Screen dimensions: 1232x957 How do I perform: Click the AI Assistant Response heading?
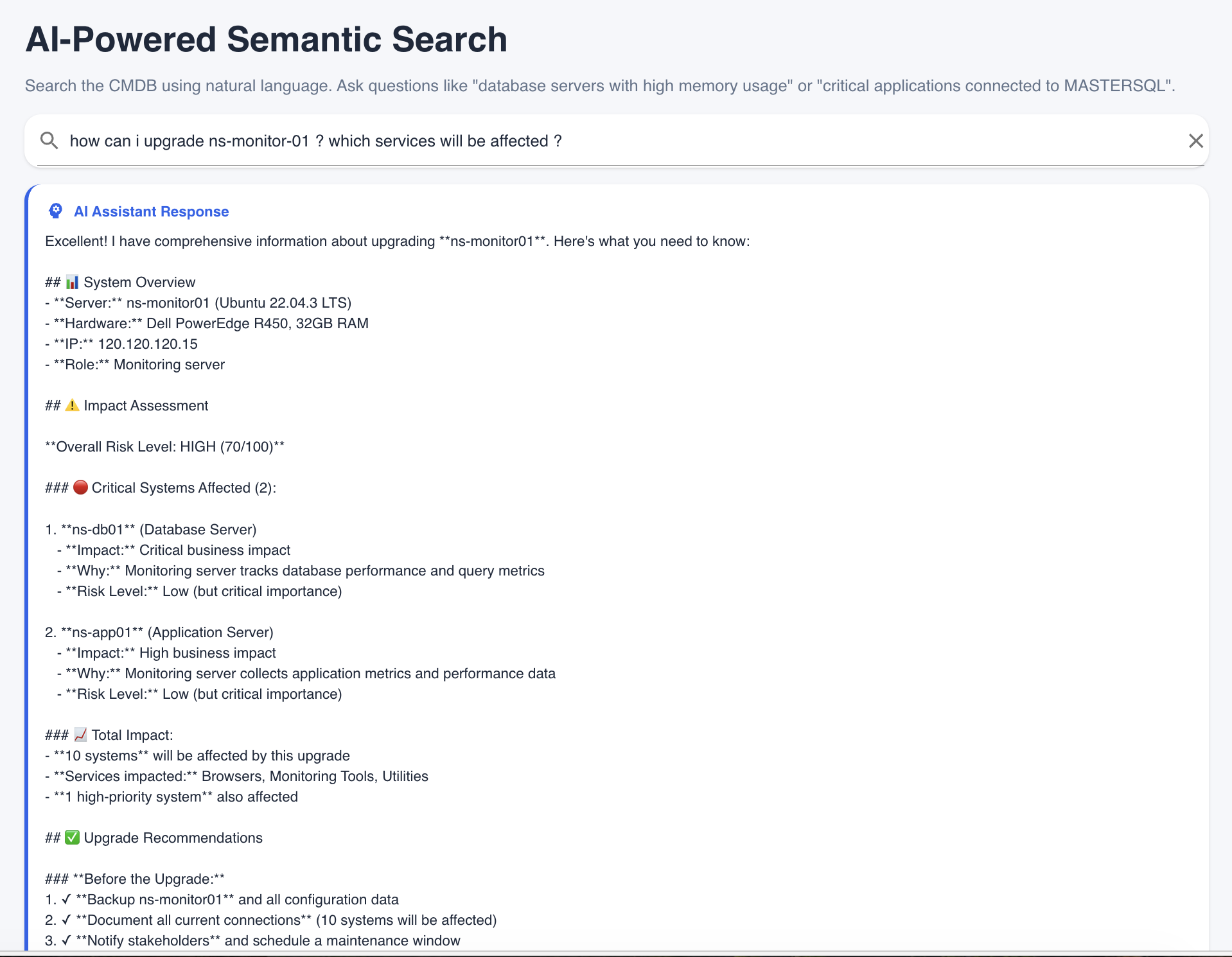tap(152, 211)
